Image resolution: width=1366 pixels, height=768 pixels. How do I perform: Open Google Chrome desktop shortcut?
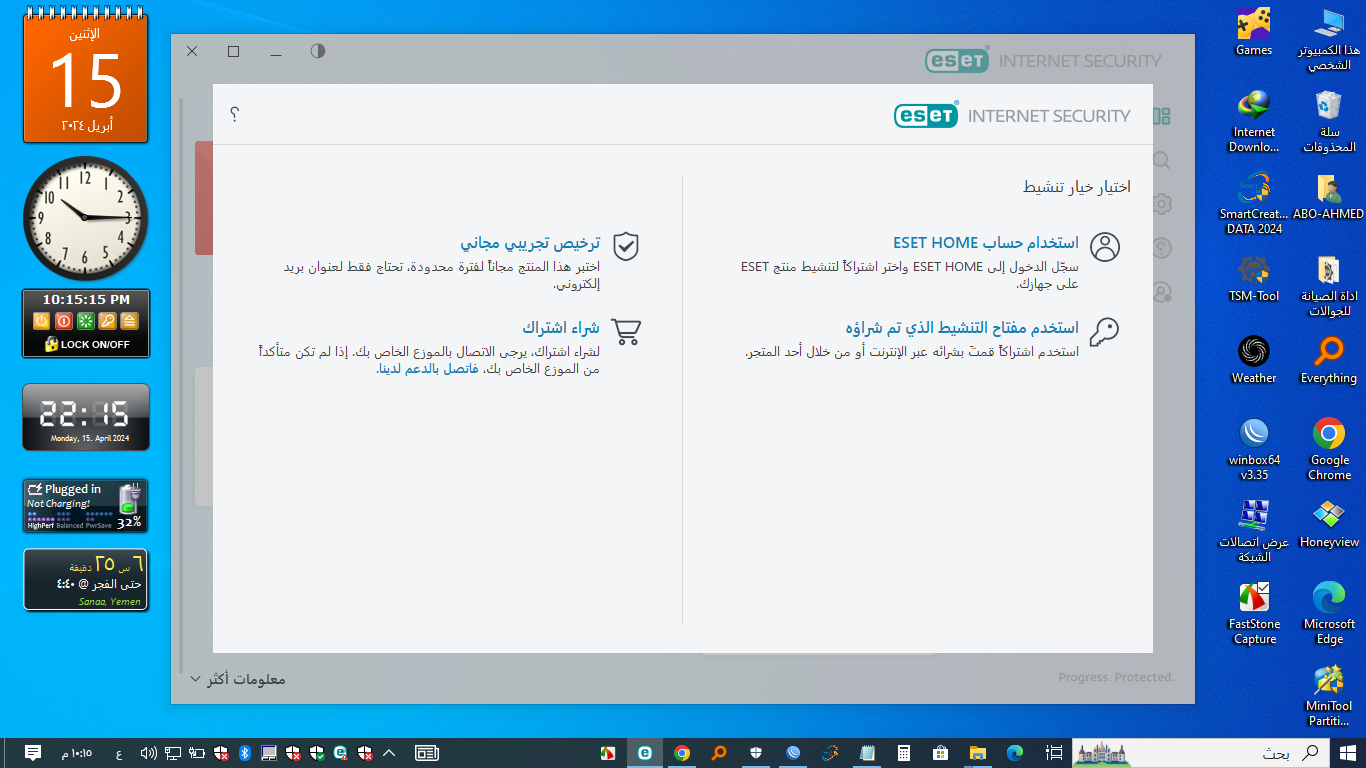click(x=1329, y=450)
